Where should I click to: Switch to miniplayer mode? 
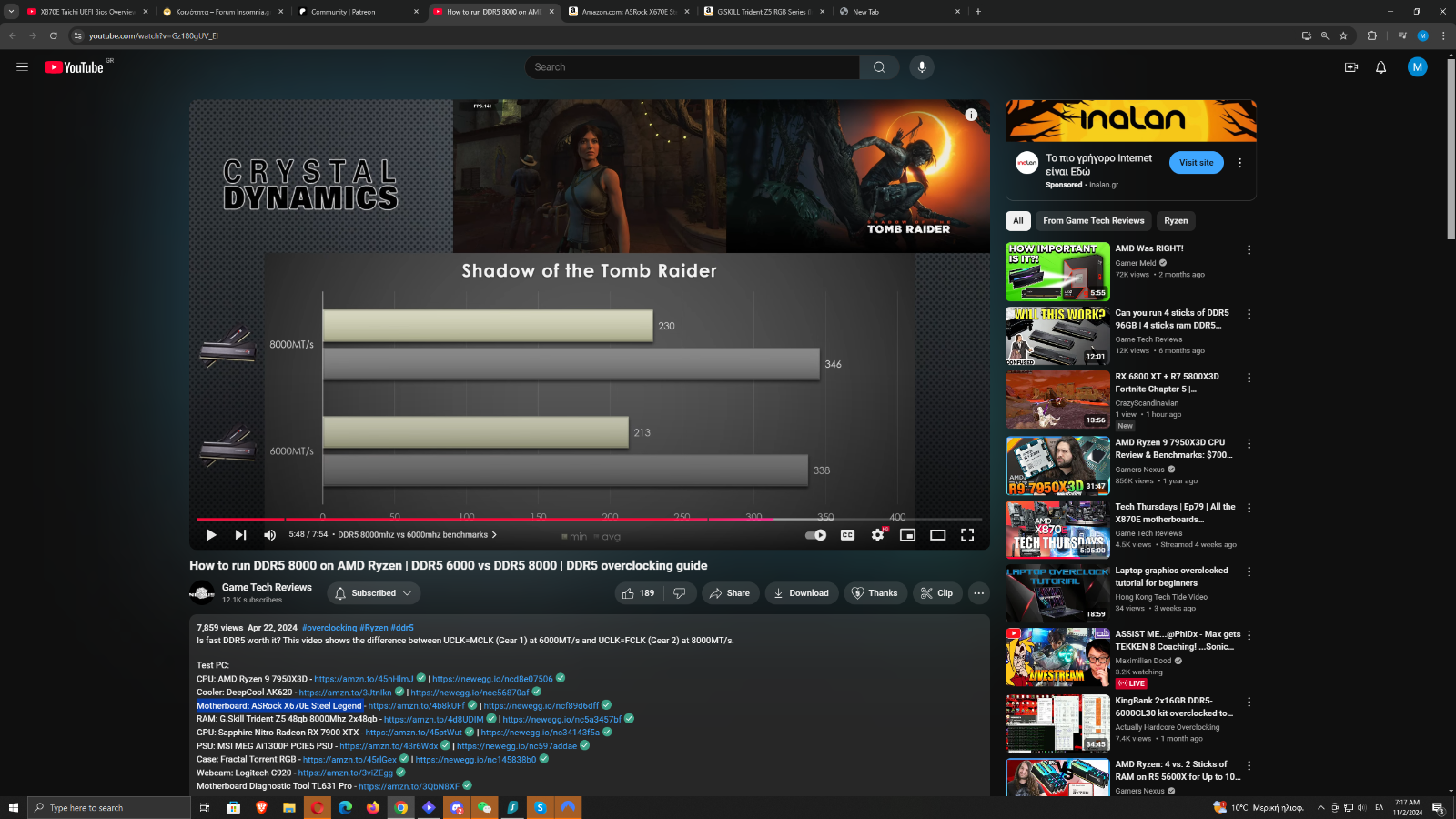(907, 535)
